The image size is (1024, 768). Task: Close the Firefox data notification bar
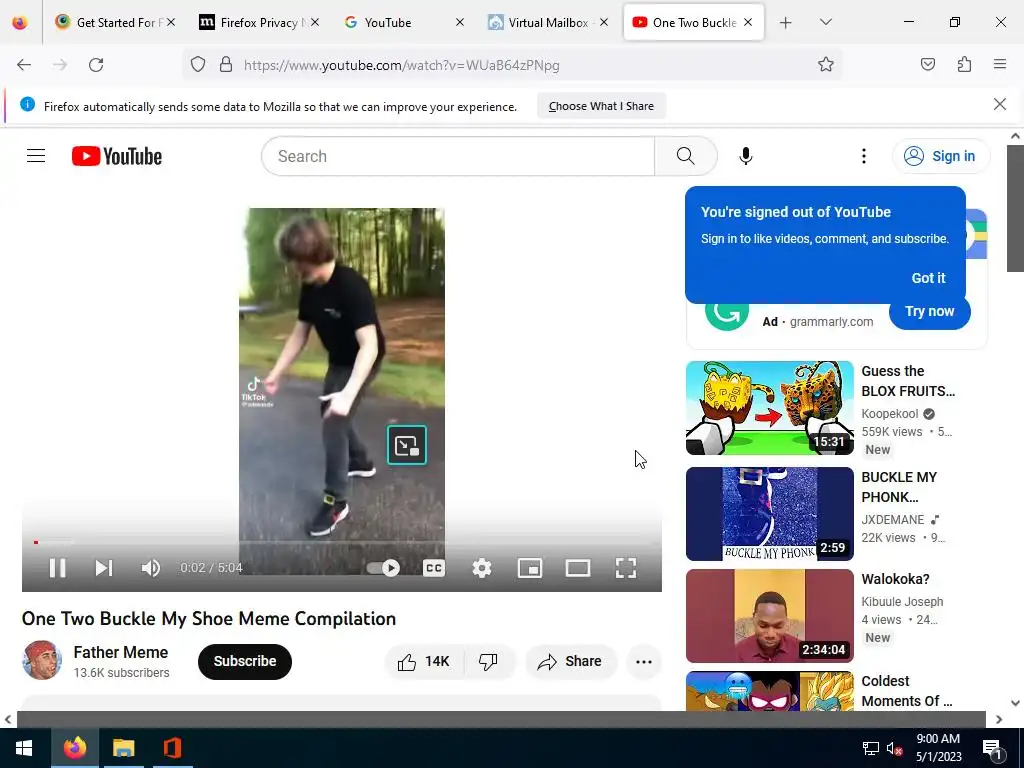click(x=1000, y=104)
